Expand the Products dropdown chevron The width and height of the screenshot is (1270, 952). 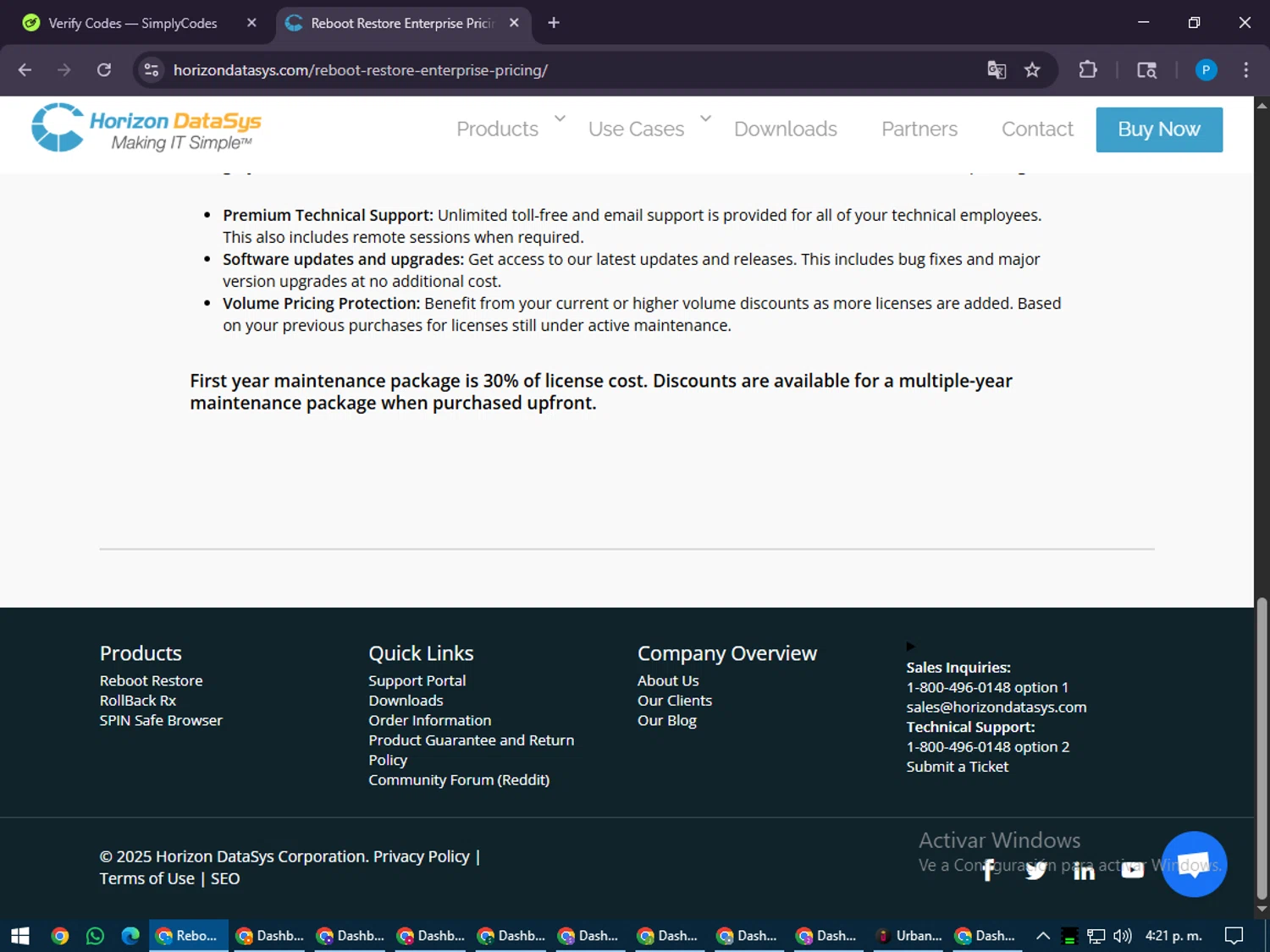(560, 118)
